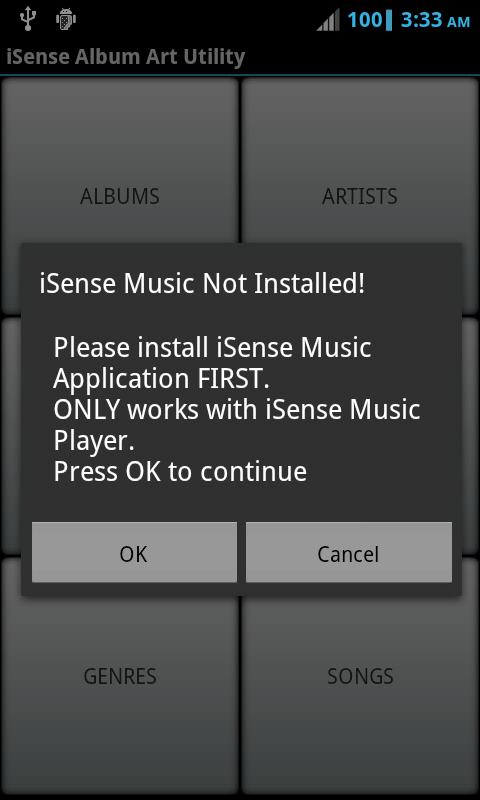The width and height of the screenshot is (480, 800).
Task: Tap the 'Application FIRST.' text line
Action: [161, 379]
